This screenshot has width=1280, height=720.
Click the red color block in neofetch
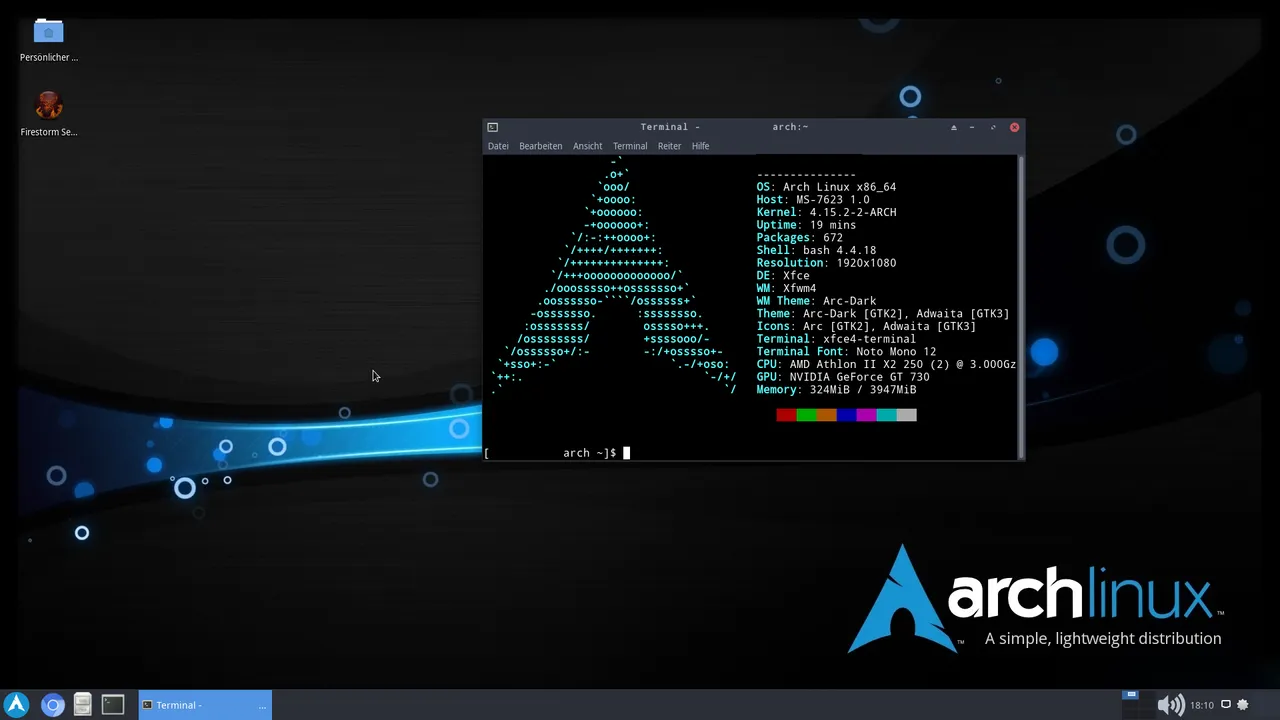(x=786, y=415)
